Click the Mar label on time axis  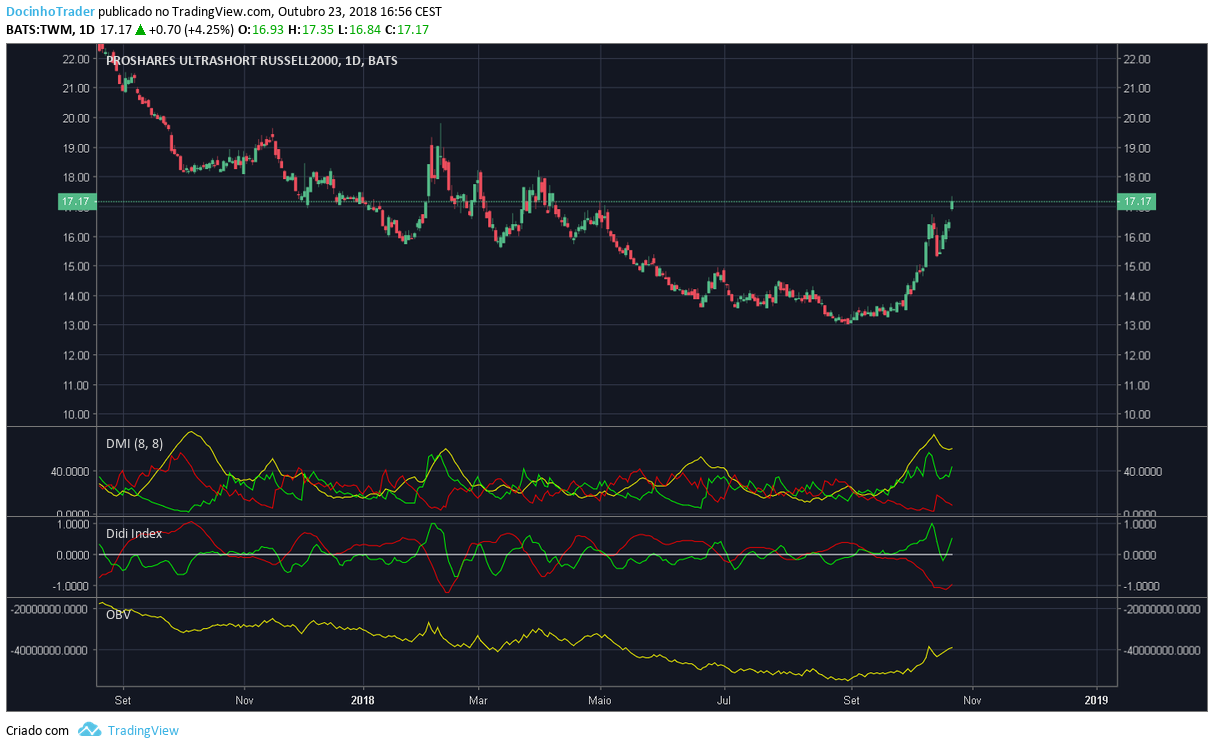click(478, 701)
